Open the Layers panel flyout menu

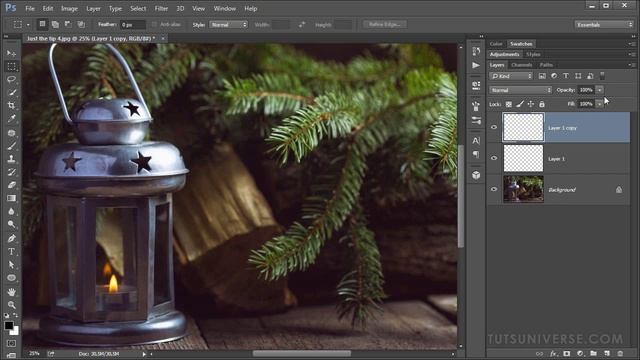tap(632, 65)
